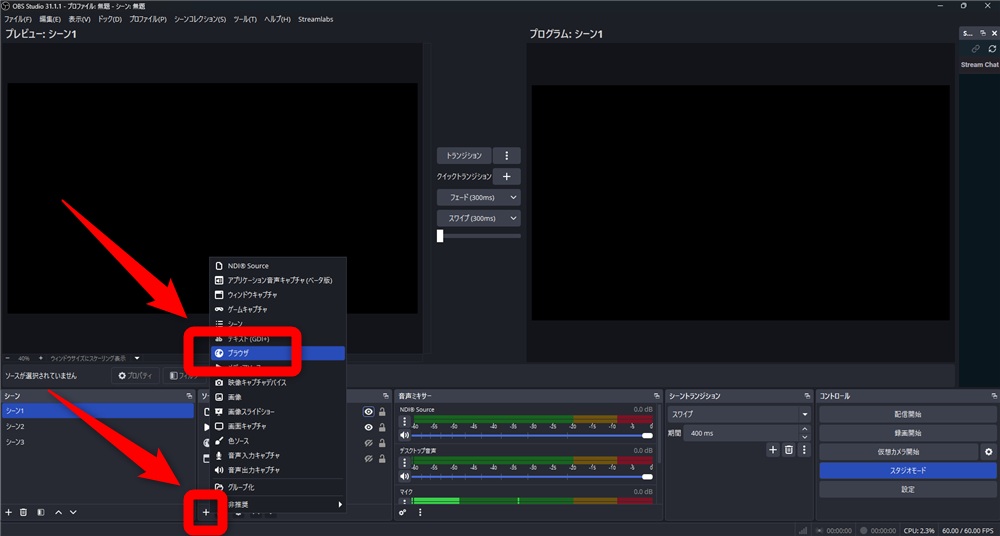1000x536 pixels.
Task: Open the scene filters icon in Scenes toolbar
Action: 41,512
